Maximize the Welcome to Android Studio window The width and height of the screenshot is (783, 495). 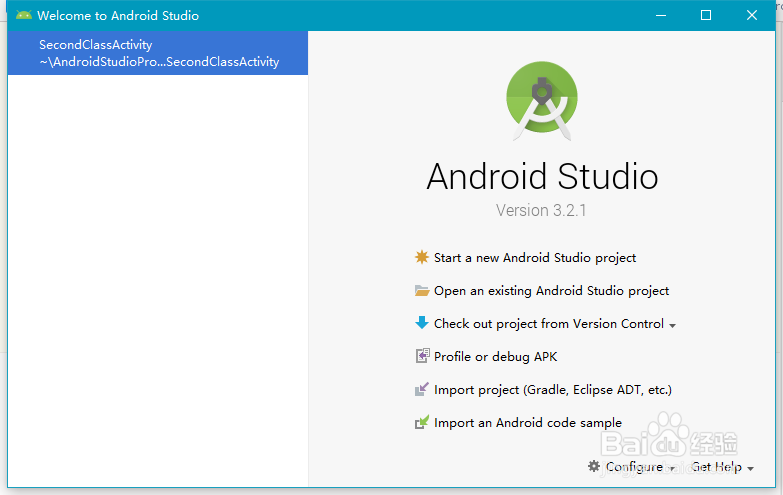point(706,15)
